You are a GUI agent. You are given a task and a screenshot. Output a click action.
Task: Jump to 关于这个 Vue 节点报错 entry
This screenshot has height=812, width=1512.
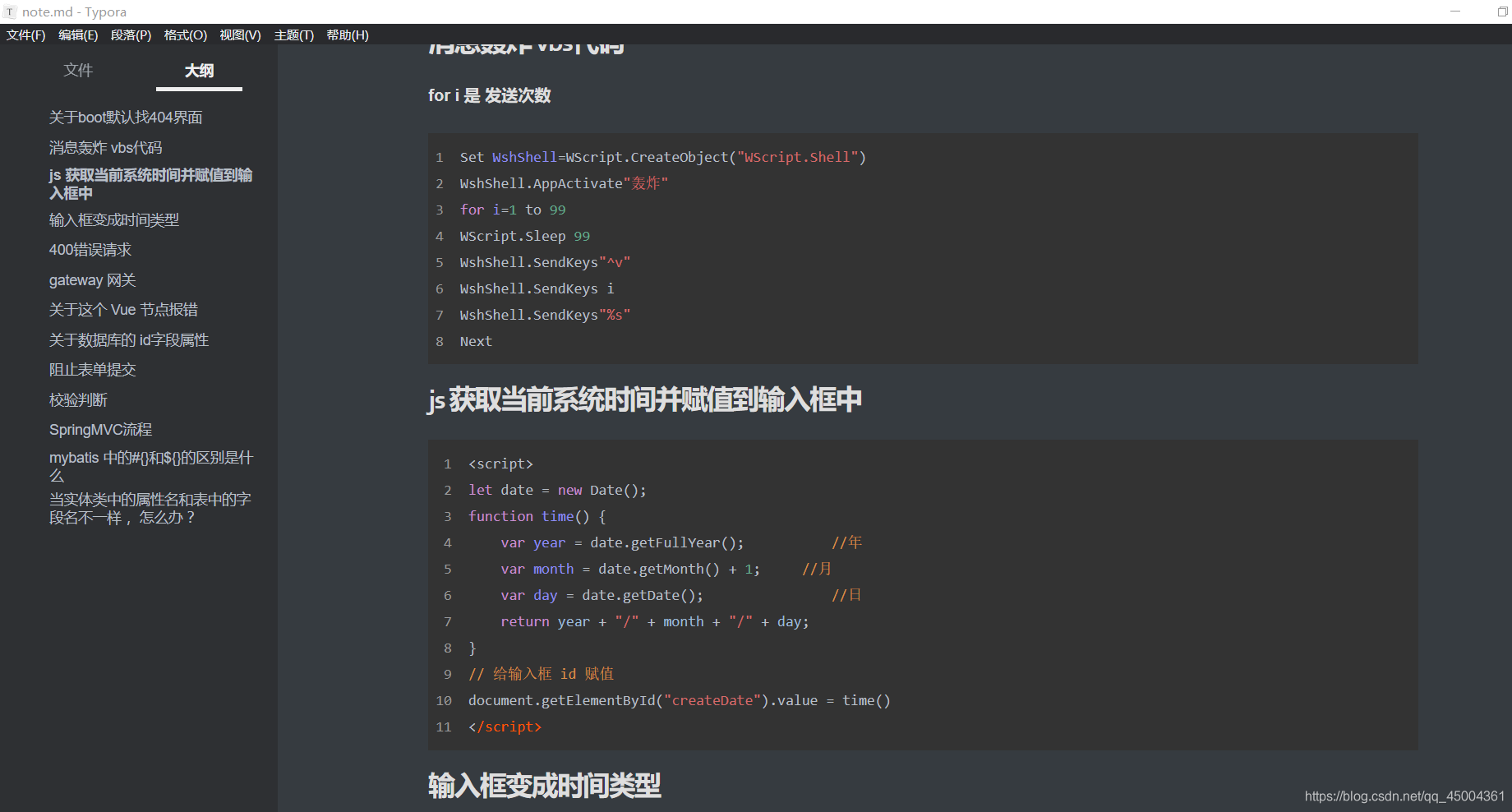(123, 310)
